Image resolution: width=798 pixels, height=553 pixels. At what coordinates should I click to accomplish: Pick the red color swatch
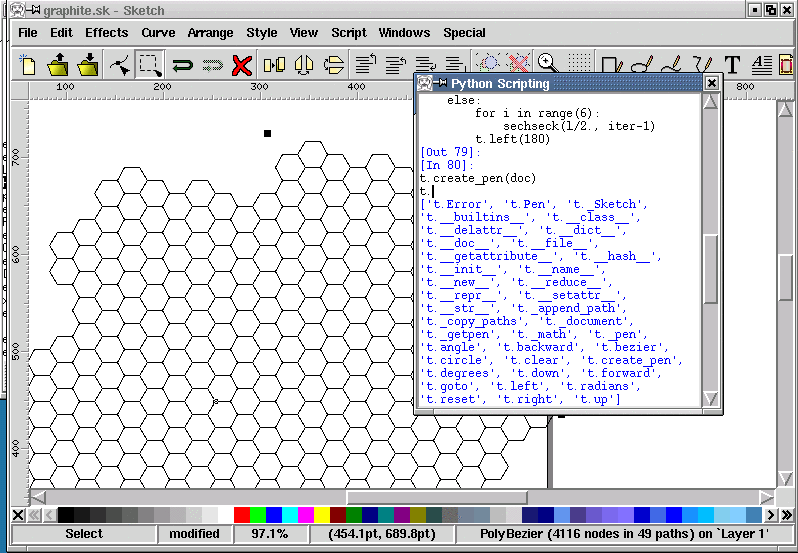(x=242, y=515)
